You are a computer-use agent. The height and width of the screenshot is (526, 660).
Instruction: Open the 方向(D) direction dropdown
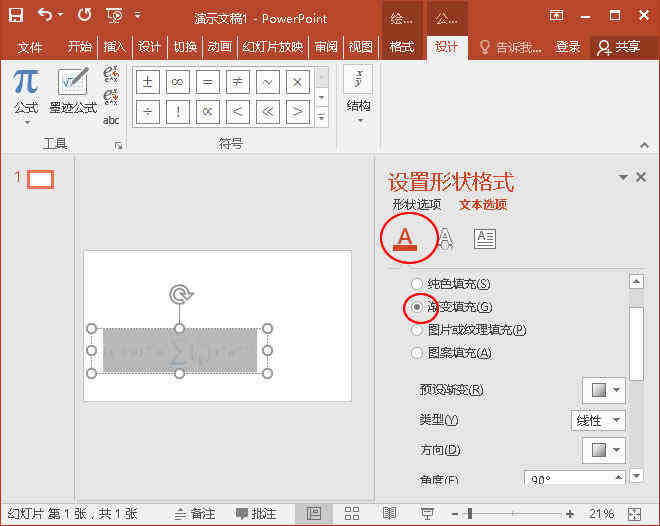coord(604,450)
